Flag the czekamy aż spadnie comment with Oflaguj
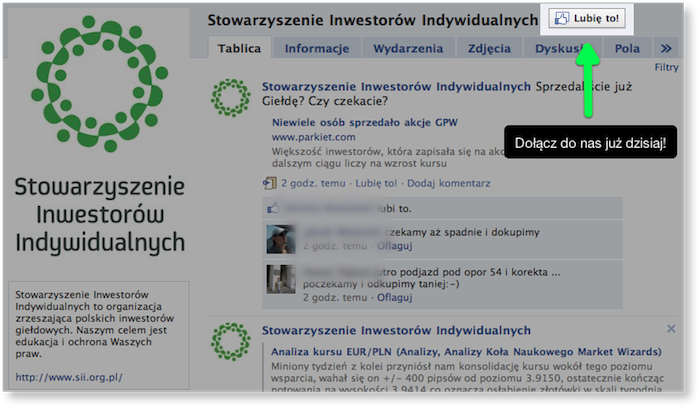Screen dimensions: 699x407 click(x=395, y=246)
